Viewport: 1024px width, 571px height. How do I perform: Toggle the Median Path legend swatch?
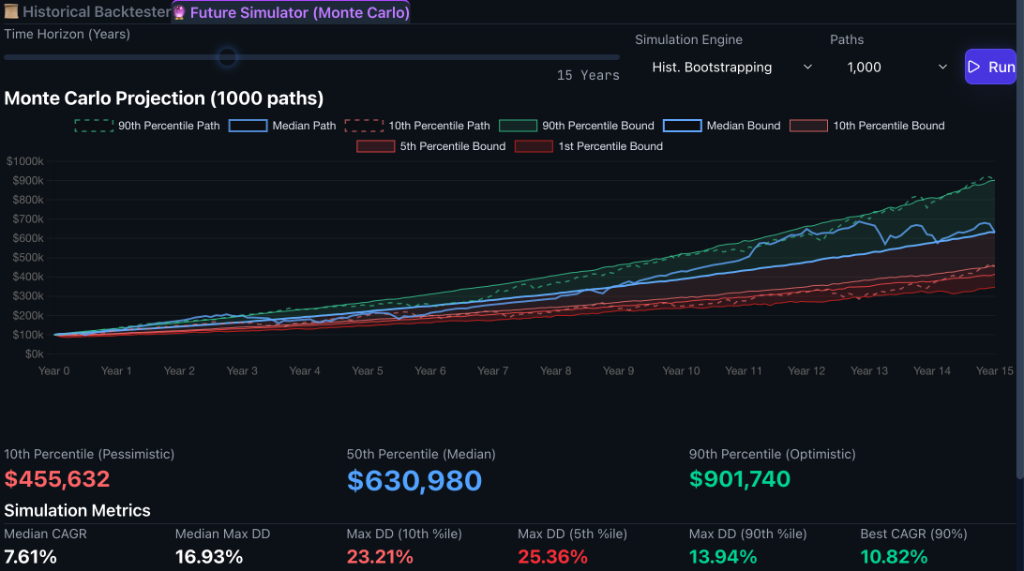tap(248, 125)
